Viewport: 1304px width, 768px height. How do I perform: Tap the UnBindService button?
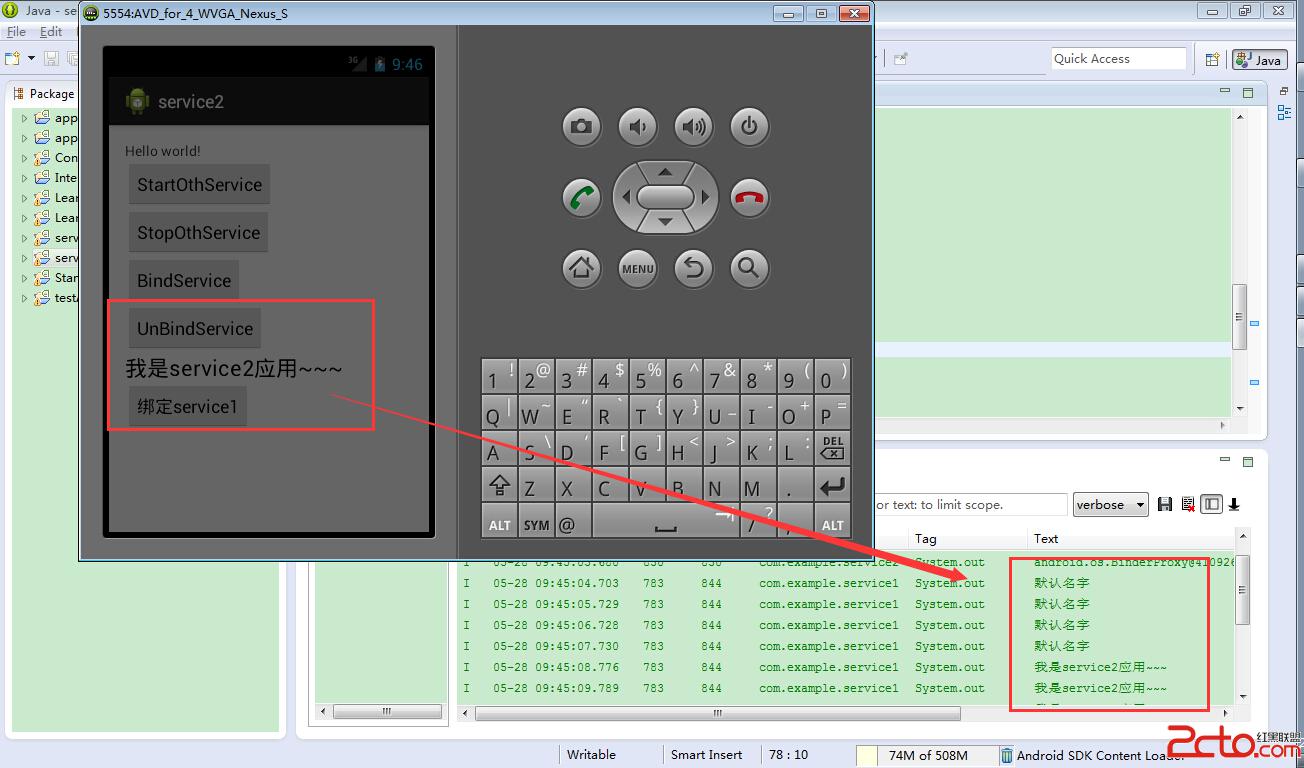click(x=195, y=328)
